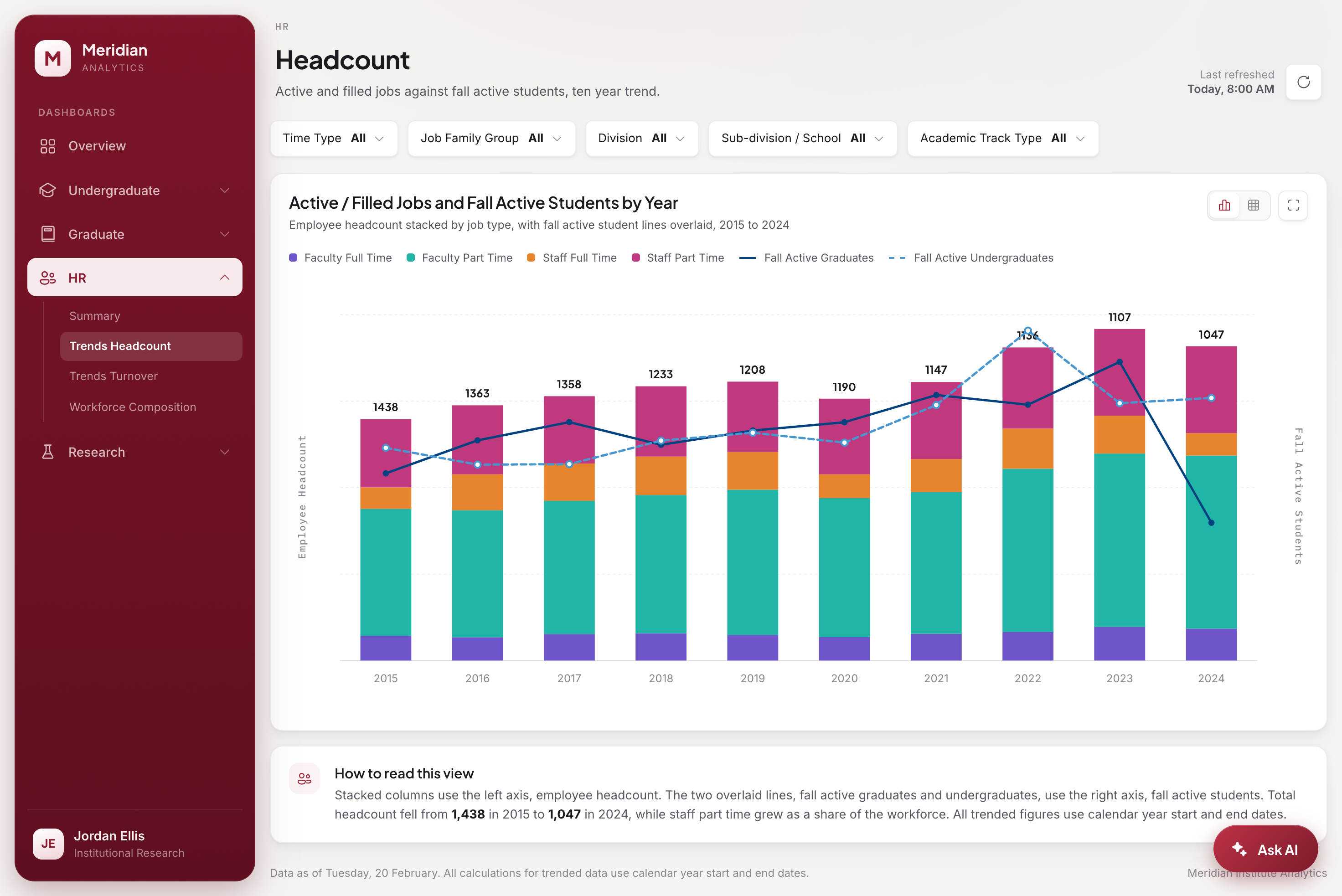Expand the Research section chevron
The height and width of the screenshot is (896, 1342).
(225, 452)
